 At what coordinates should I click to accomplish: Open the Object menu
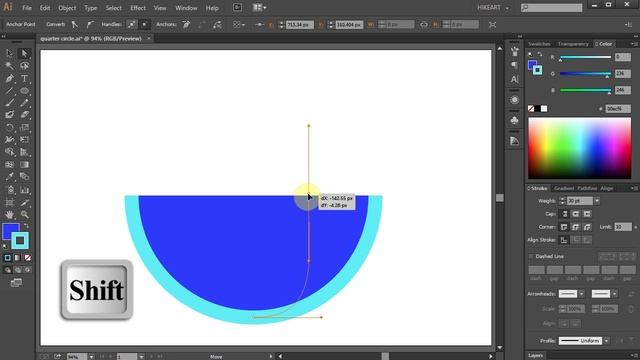[x=67, y=8]
